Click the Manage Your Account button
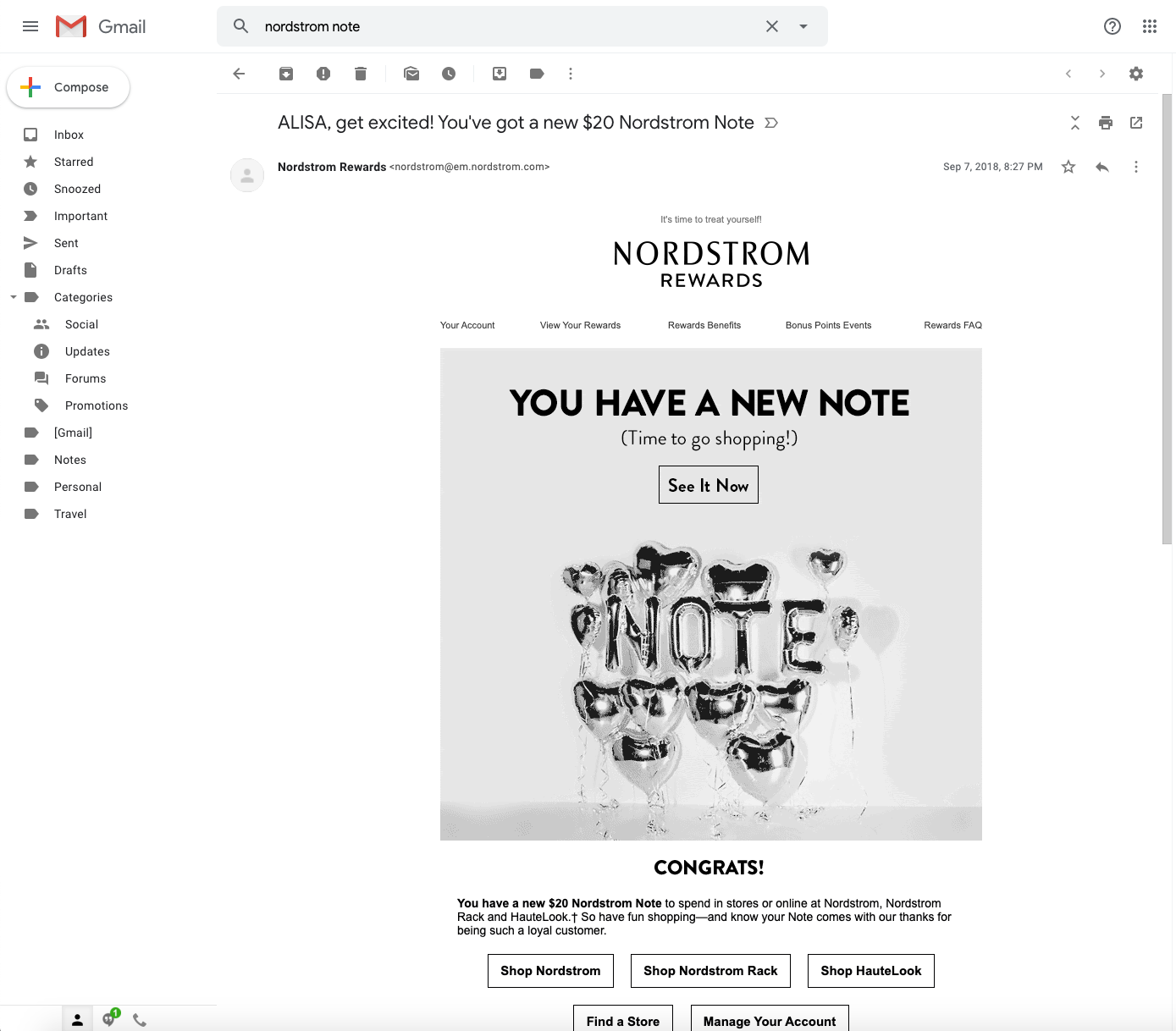 tap(770, 1018)
